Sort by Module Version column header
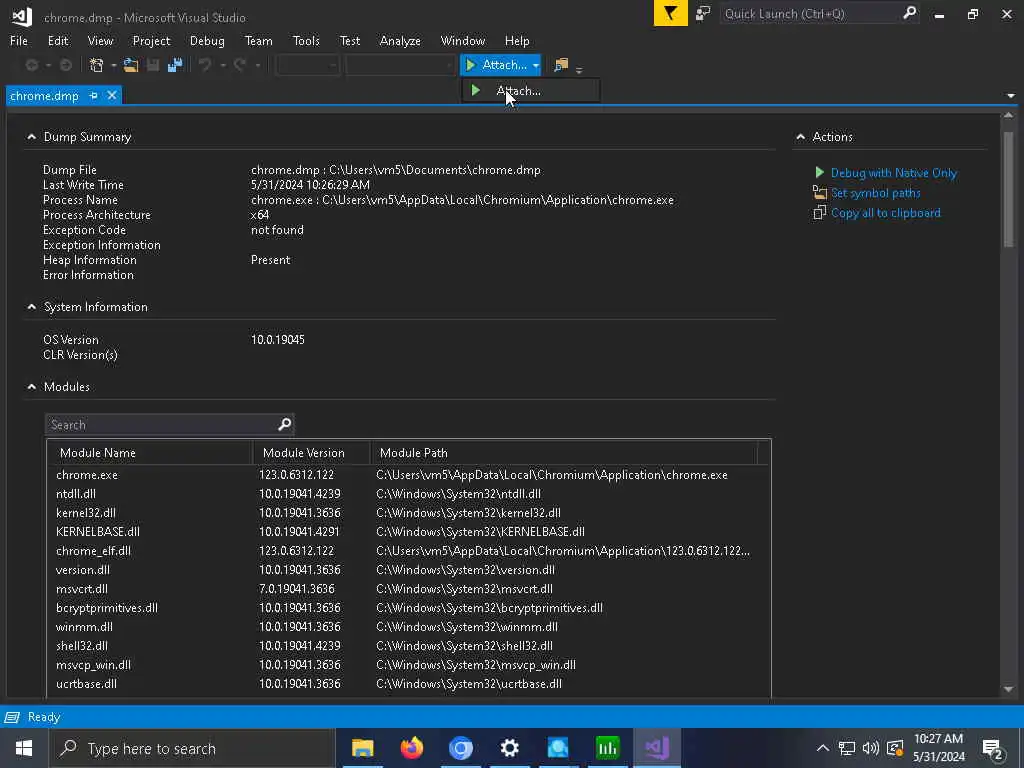This screenshot has height=768, width=1024. tap(312, 453)
